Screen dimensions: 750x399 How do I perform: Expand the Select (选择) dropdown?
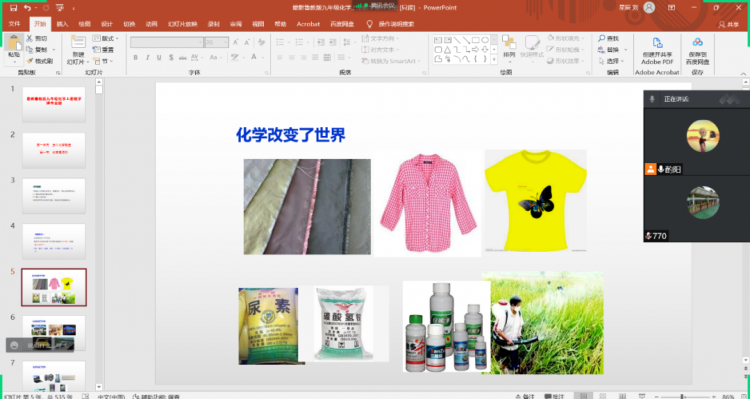610,61
